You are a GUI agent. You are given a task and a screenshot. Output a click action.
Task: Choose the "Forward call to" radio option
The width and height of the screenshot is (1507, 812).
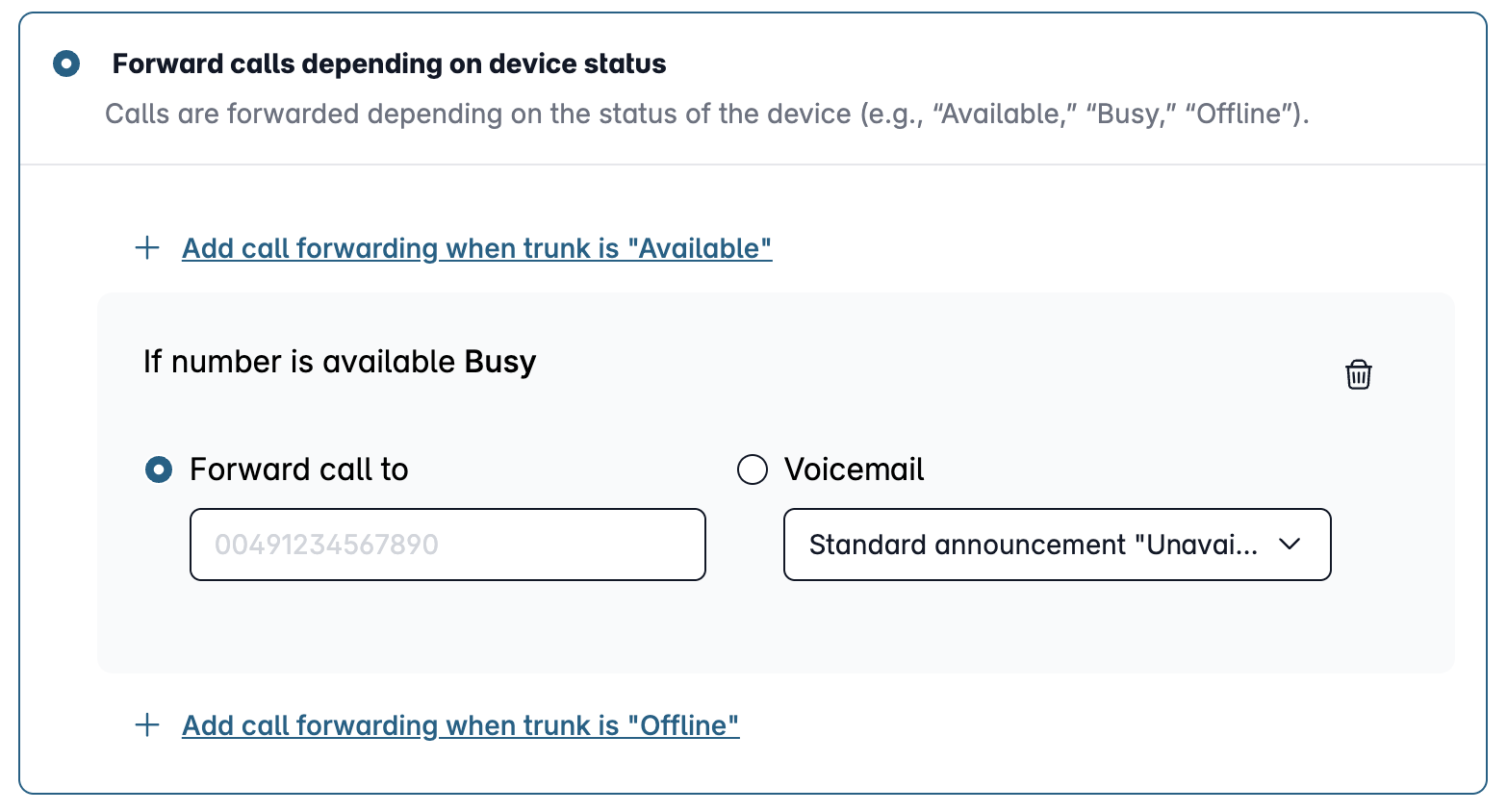click(x=159, y=469)
